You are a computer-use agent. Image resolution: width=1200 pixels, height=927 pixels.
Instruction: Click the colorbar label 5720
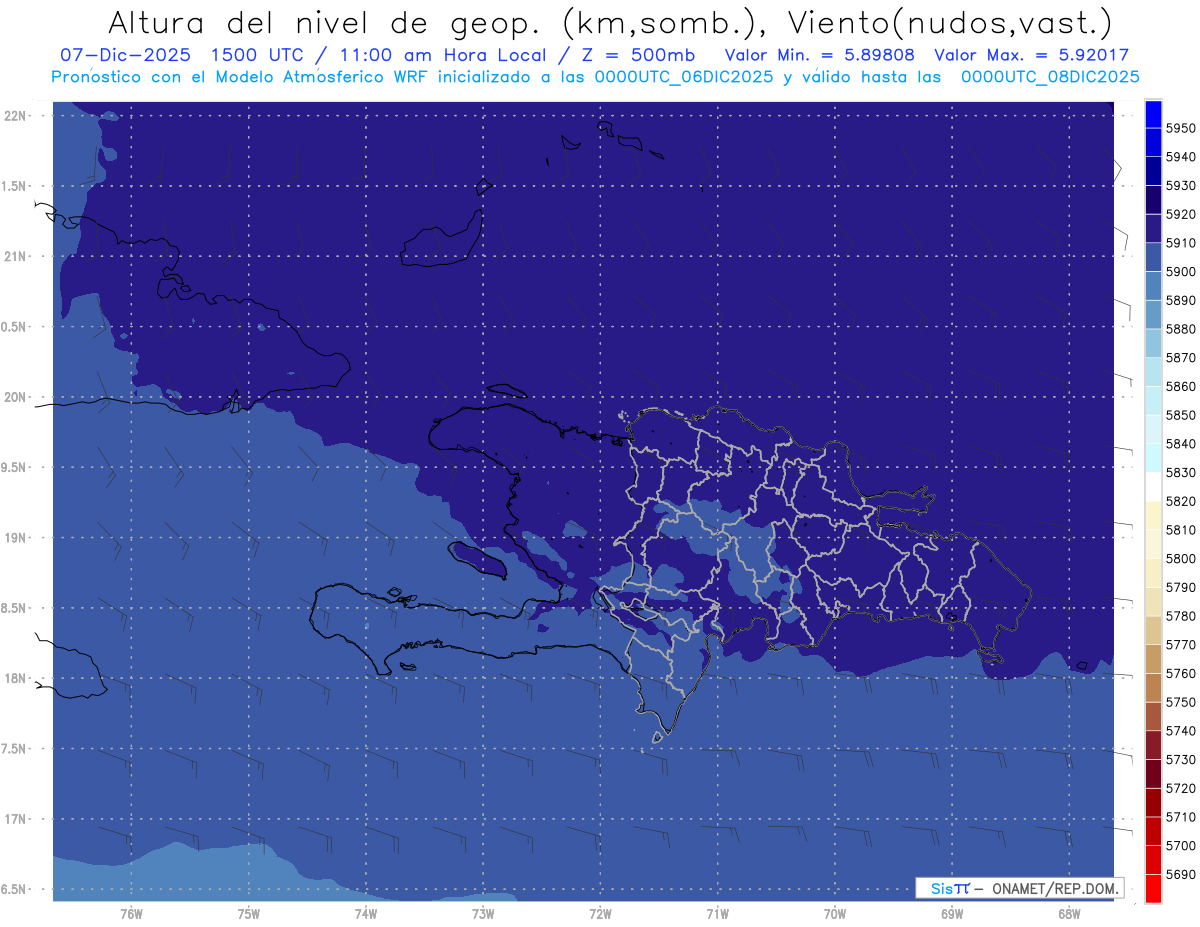click(x=1181, y=788)
